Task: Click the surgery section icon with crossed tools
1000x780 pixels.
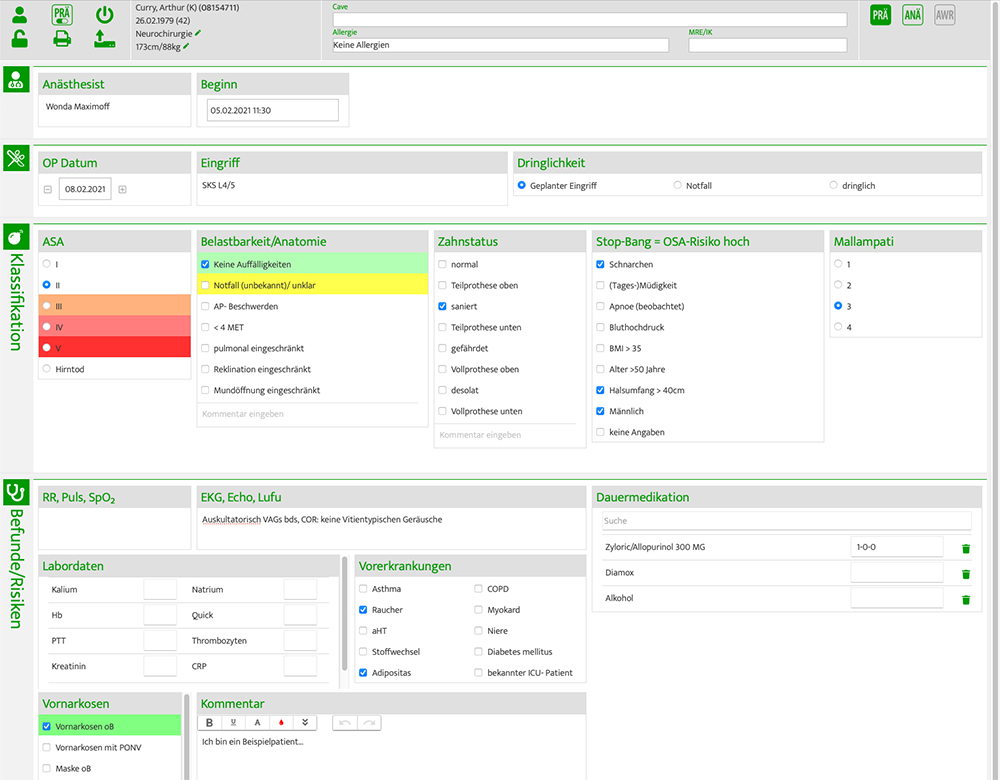Action: click(x=16, y=158)
